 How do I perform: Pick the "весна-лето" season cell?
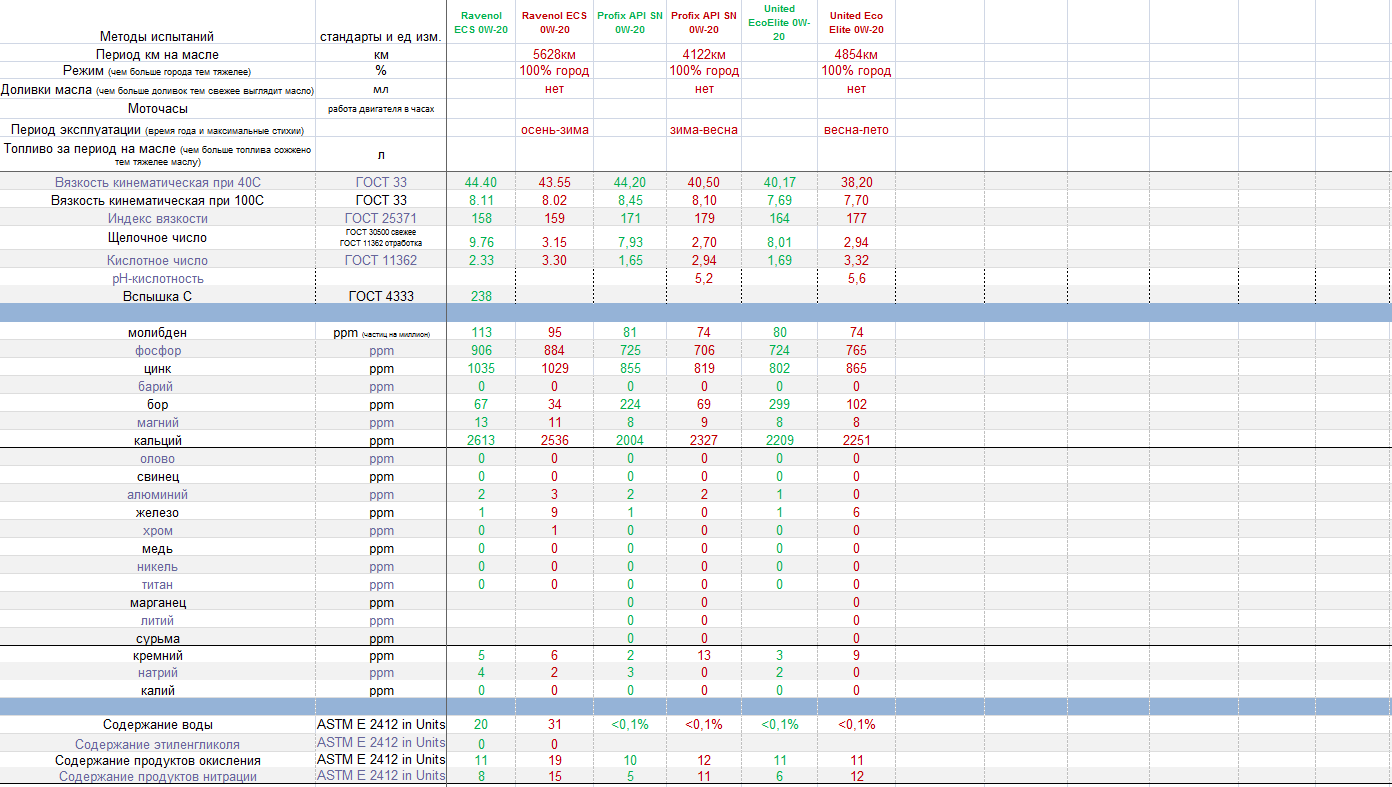click(856, 129)
